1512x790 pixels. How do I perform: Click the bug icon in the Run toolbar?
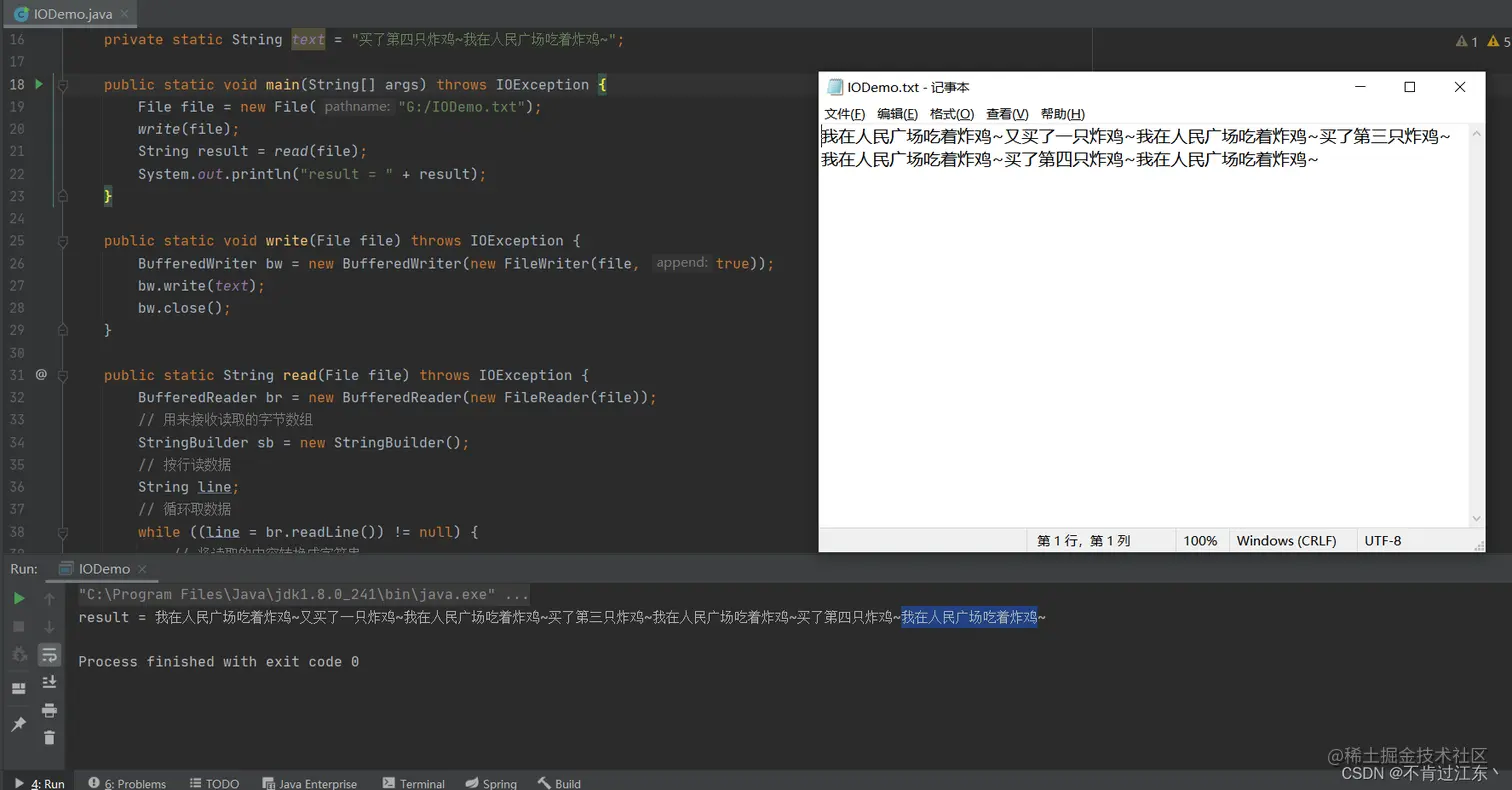pyautogui.click(x=19, y=654)
